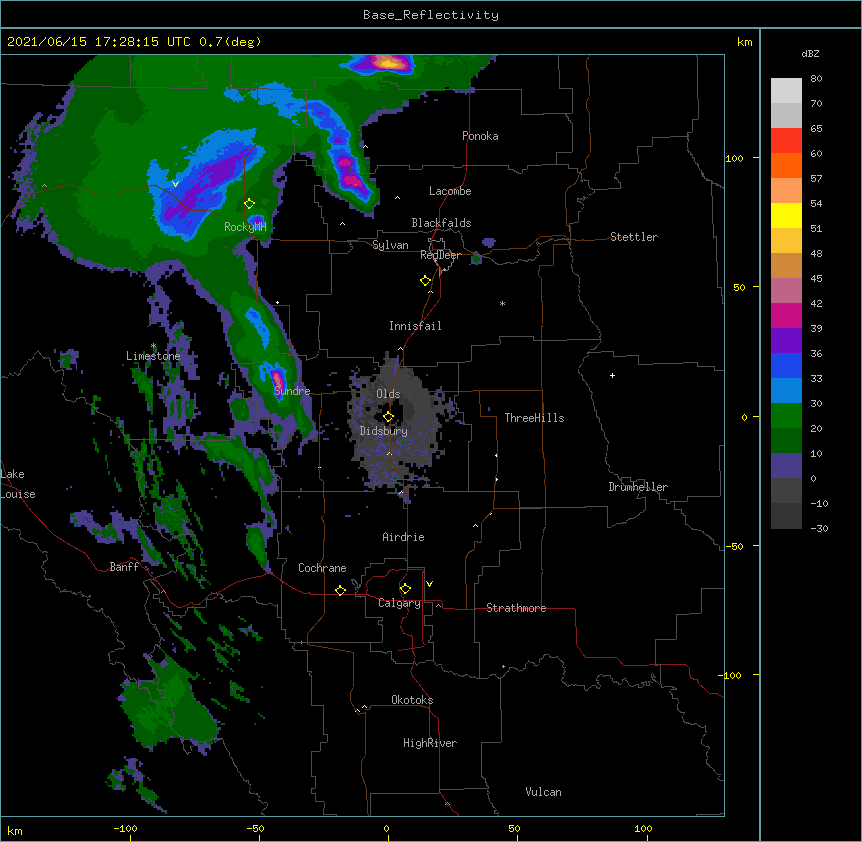This screenshot has height=842, width=862.
Task: Select the yellow diamond marker below Cochrane
Action: pyautogui.click(x=340, y=590)
